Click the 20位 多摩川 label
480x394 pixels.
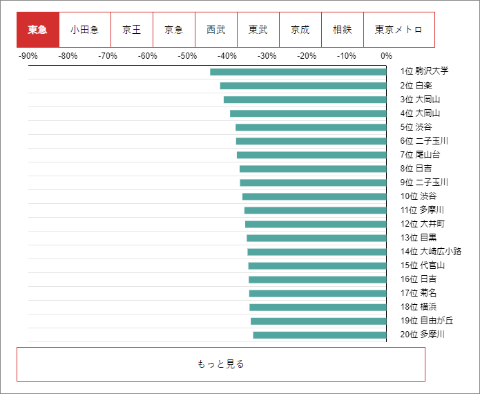422,335
